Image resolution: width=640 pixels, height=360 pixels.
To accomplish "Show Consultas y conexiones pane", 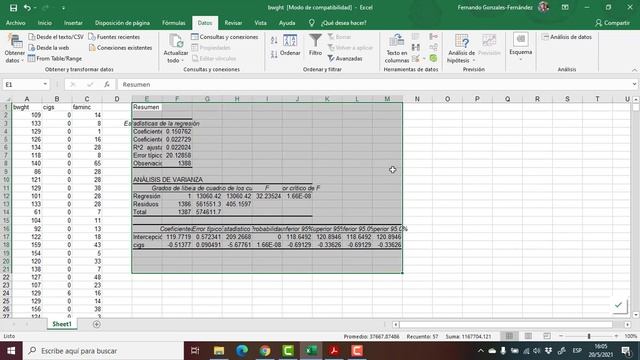I will (x=224, y=37).
